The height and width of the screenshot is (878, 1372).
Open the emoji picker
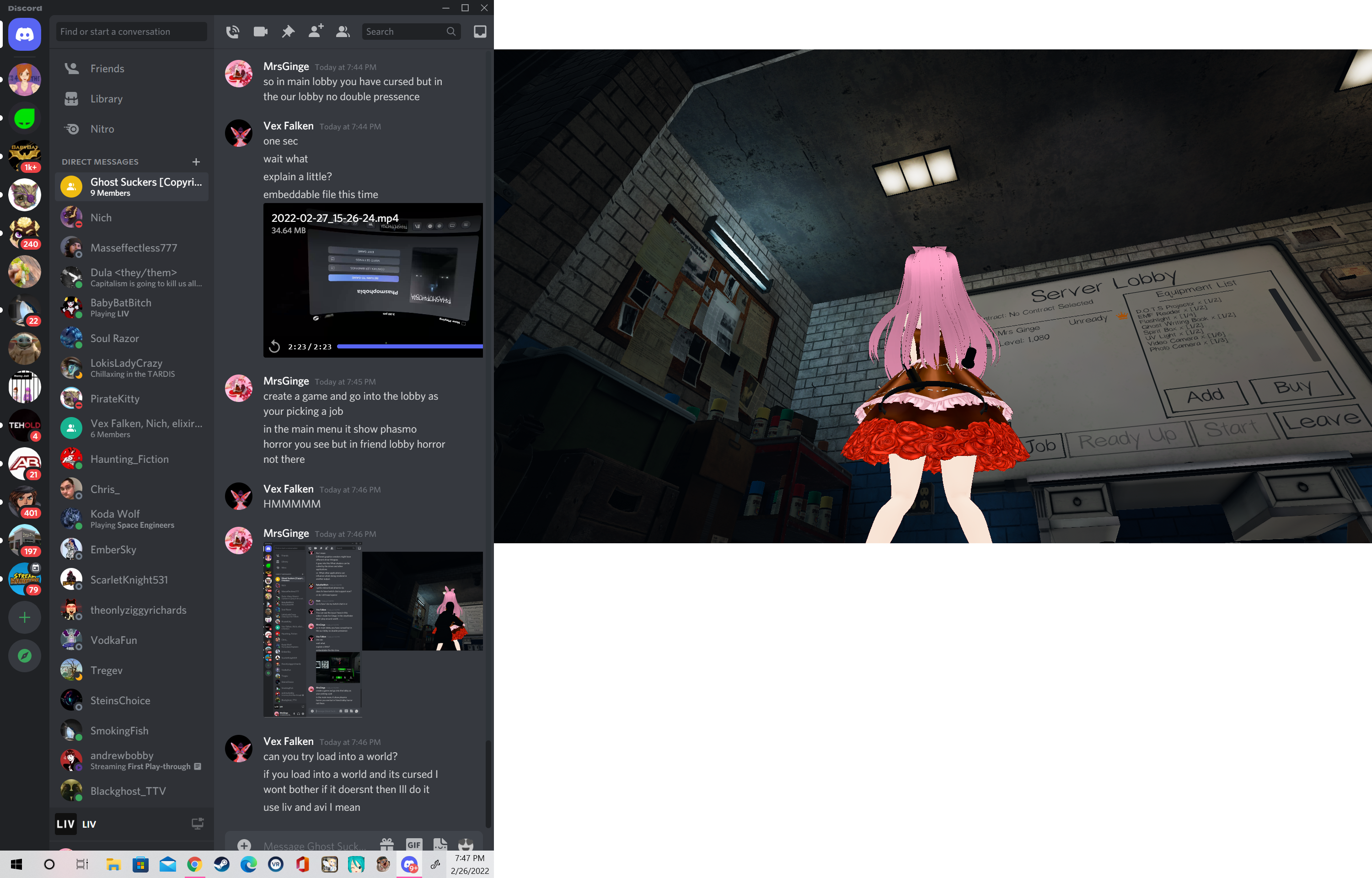point(466,844)
